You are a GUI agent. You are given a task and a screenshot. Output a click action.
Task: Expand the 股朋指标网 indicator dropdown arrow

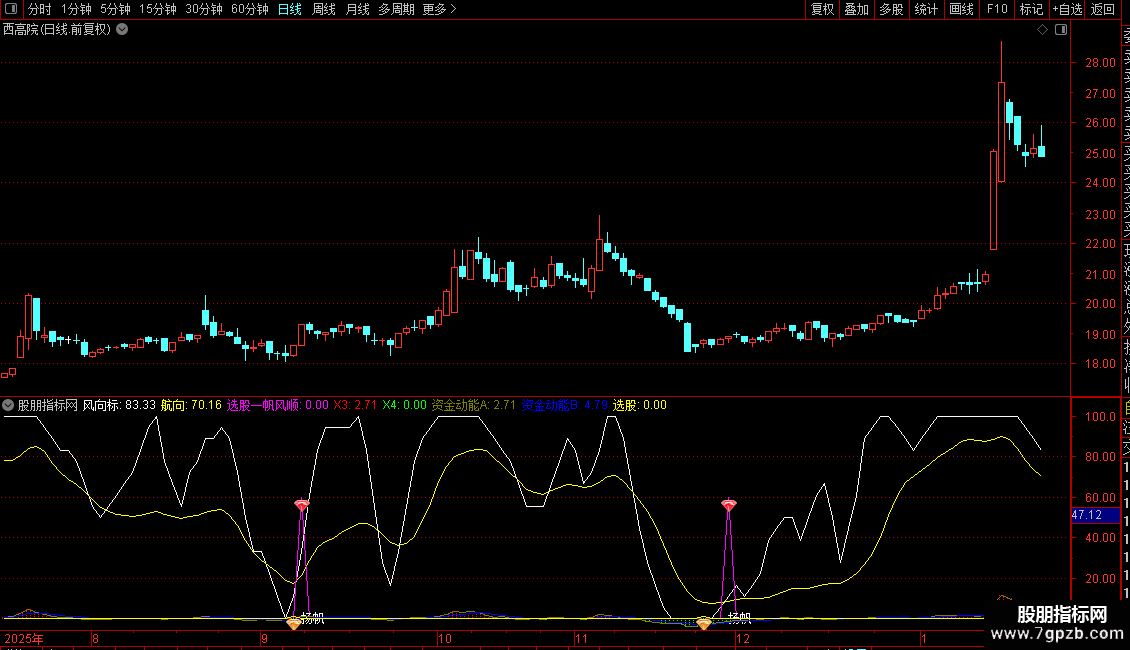[x=9, y=405]
